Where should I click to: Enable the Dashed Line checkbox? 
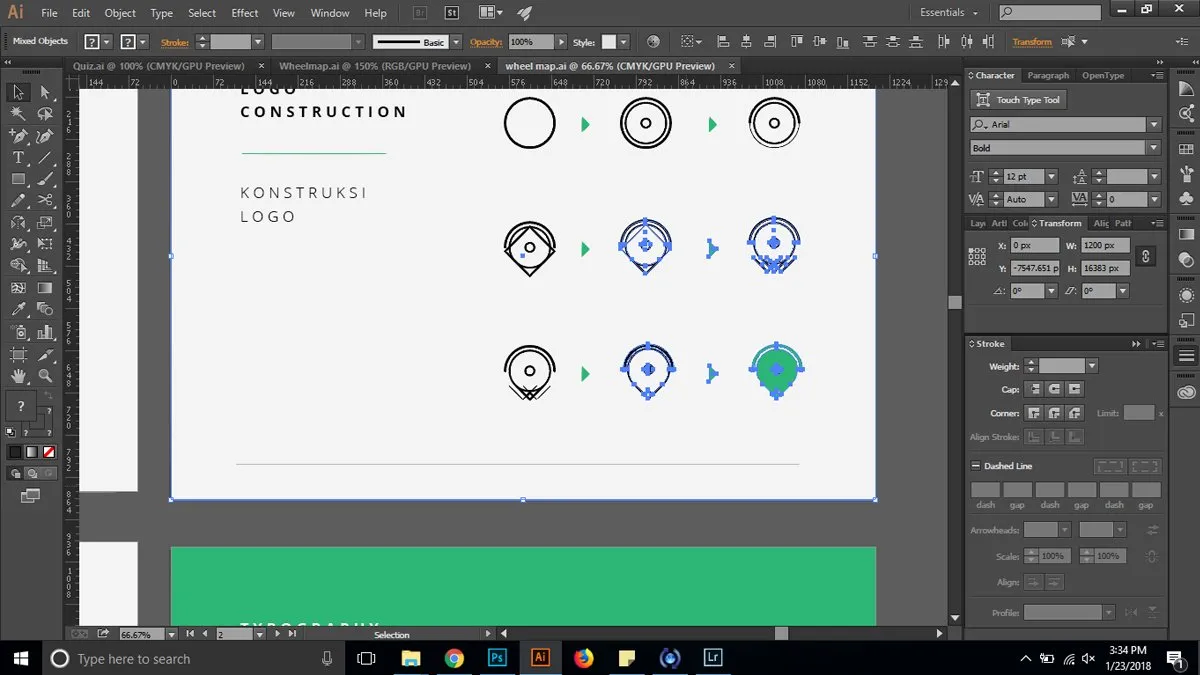point(976,466)
